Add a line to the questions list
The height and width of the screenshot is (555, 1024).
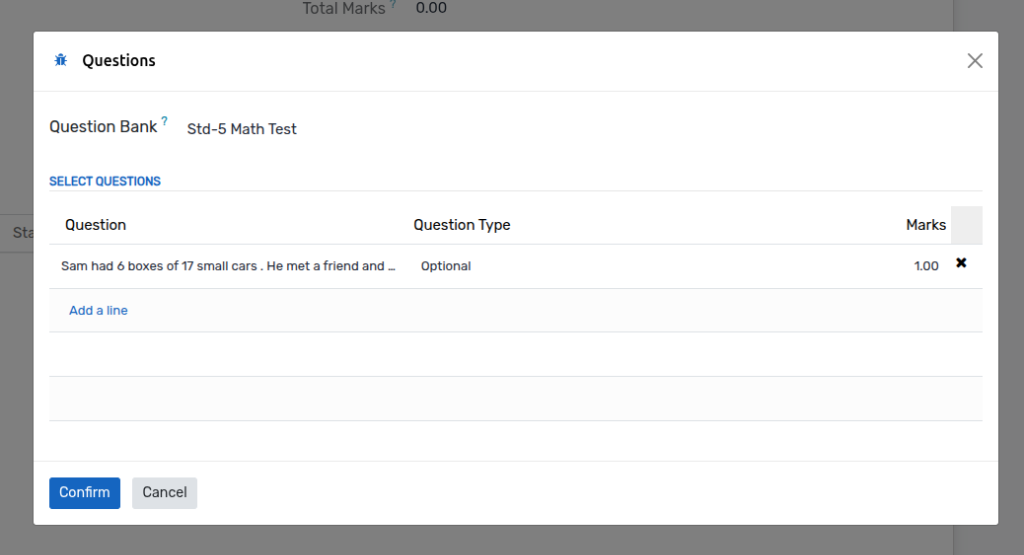[x=99, y=311]
